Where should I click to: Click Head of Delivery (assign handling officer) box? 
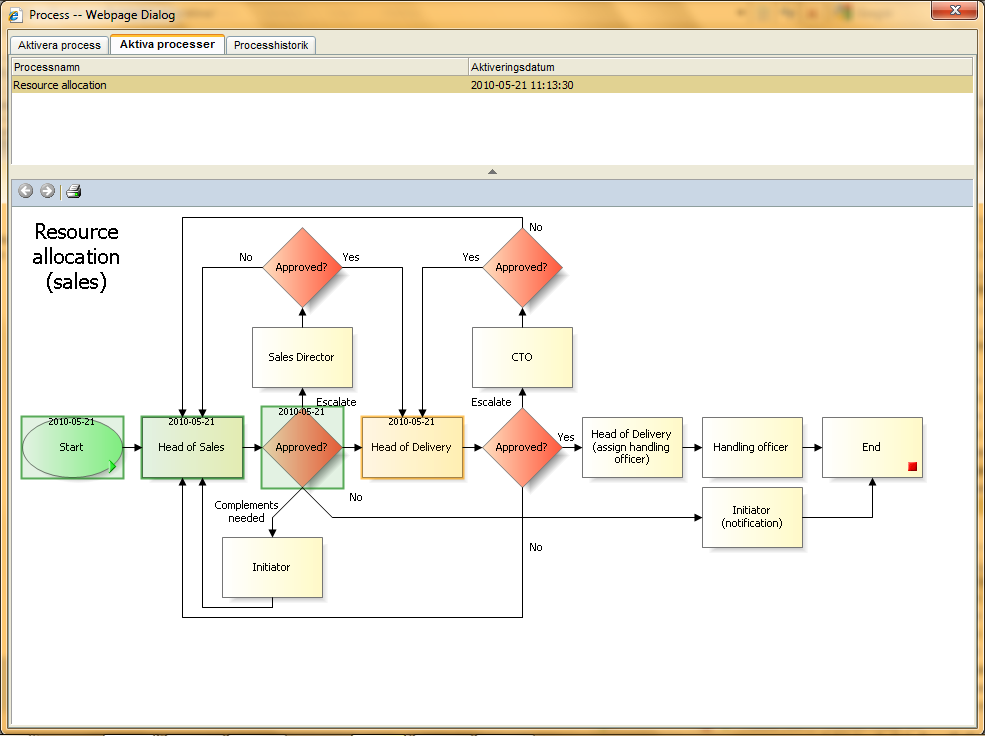coord(632,447)
